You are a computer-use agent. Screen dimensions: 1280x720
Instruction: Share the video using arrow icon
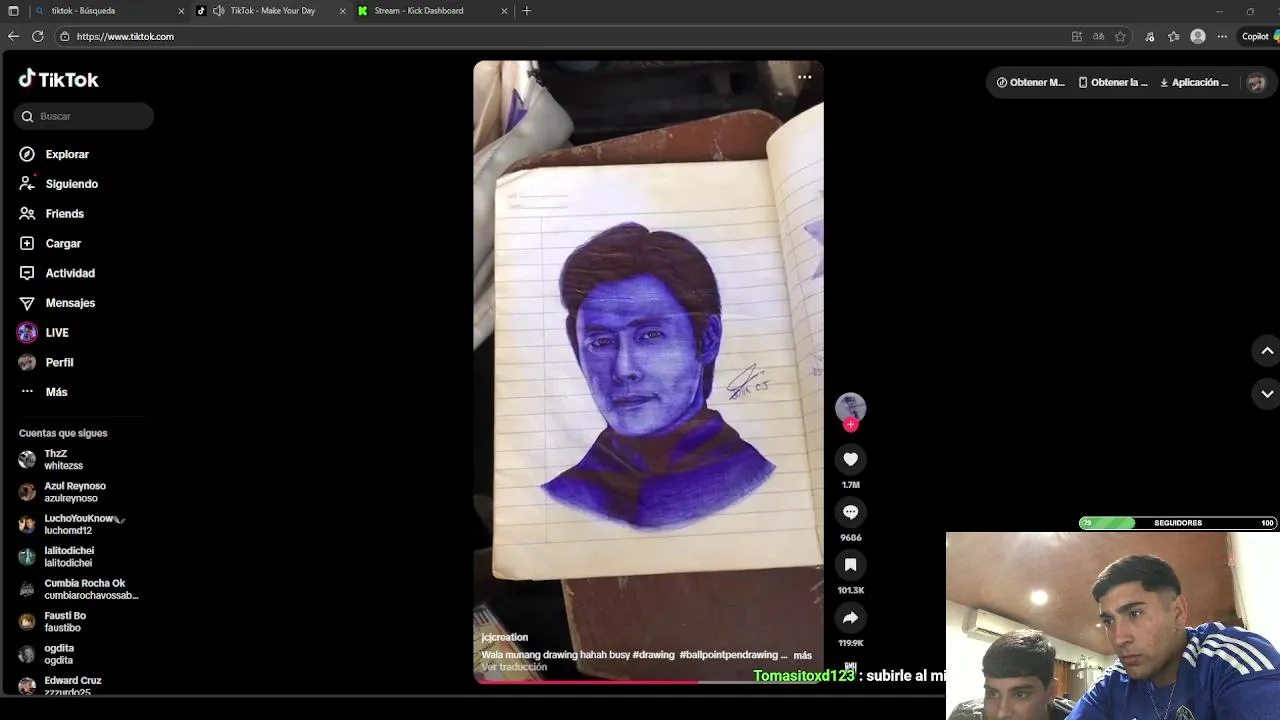click(x=850, y=618)
